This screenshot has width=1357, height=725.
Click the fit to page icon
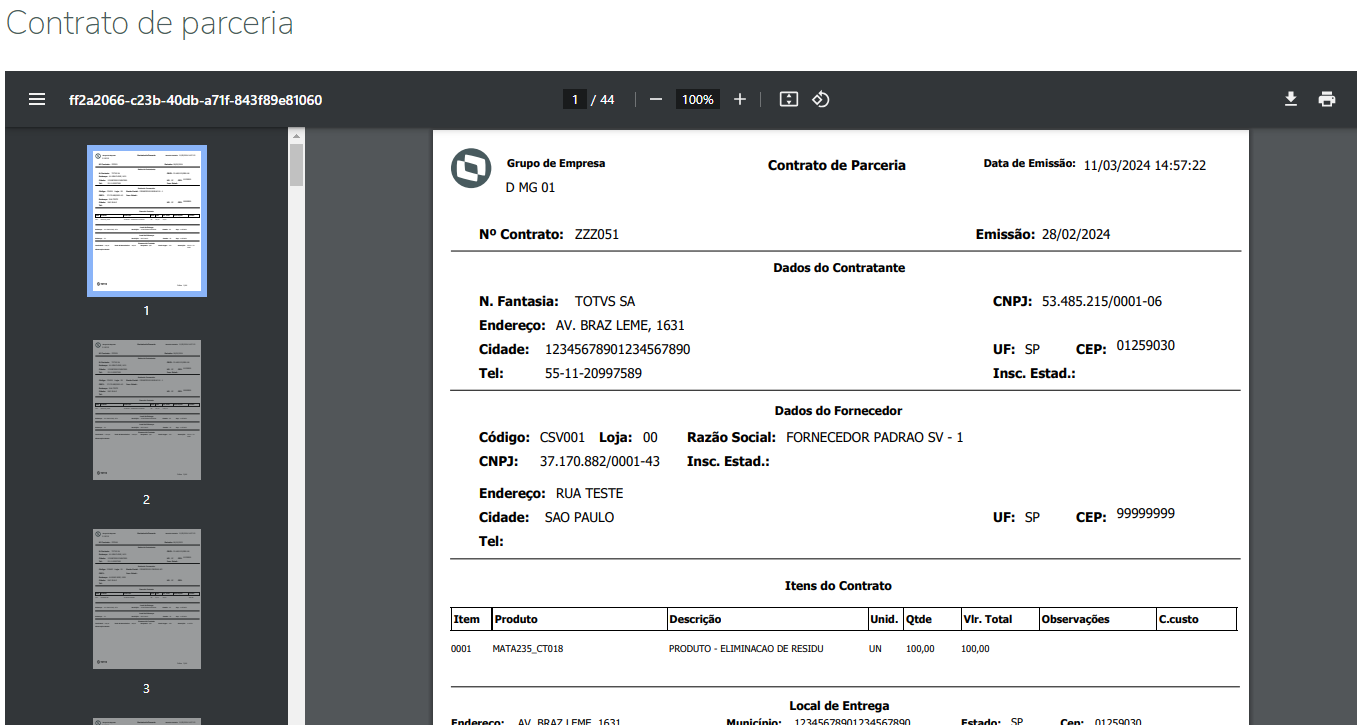[x=789, y=99]
